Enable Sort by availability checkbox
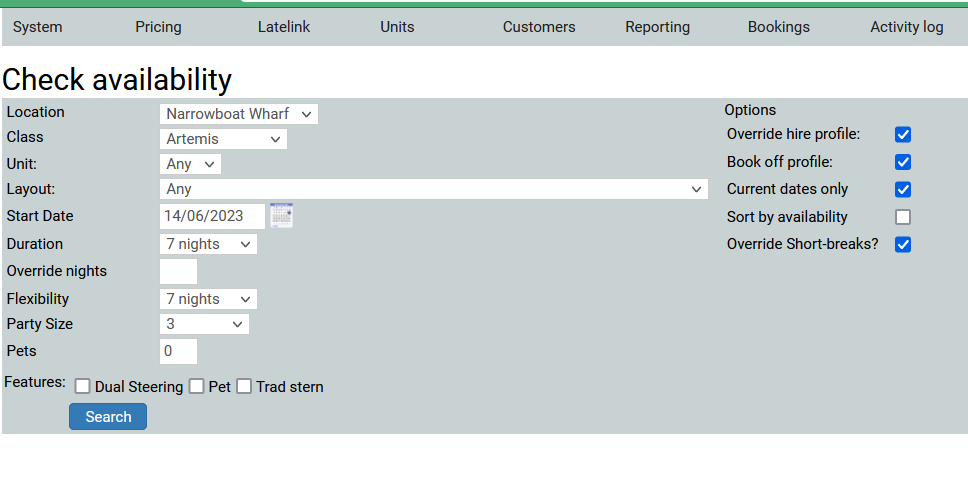The image size is (968, 495). pyautogui.click(x=903, y=217)
